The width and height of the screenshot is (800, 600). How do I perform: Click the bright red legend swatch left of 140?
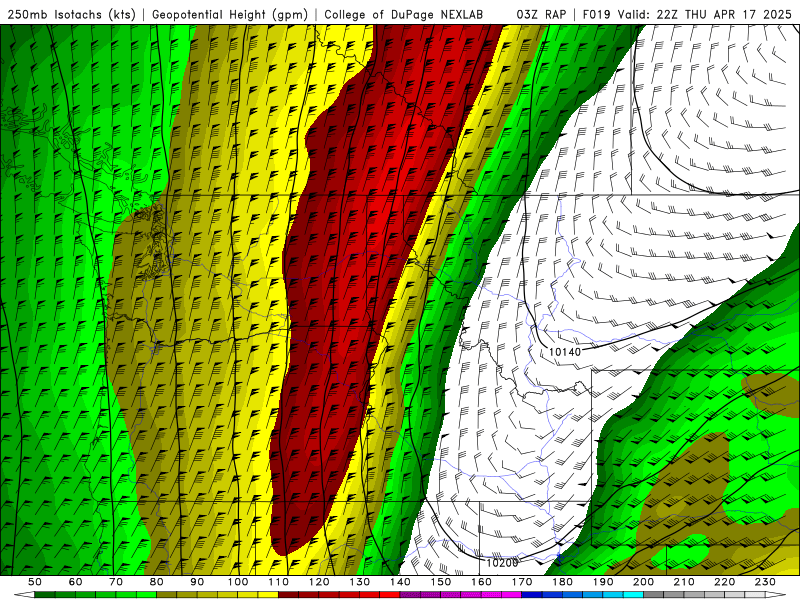click(390, 595)
